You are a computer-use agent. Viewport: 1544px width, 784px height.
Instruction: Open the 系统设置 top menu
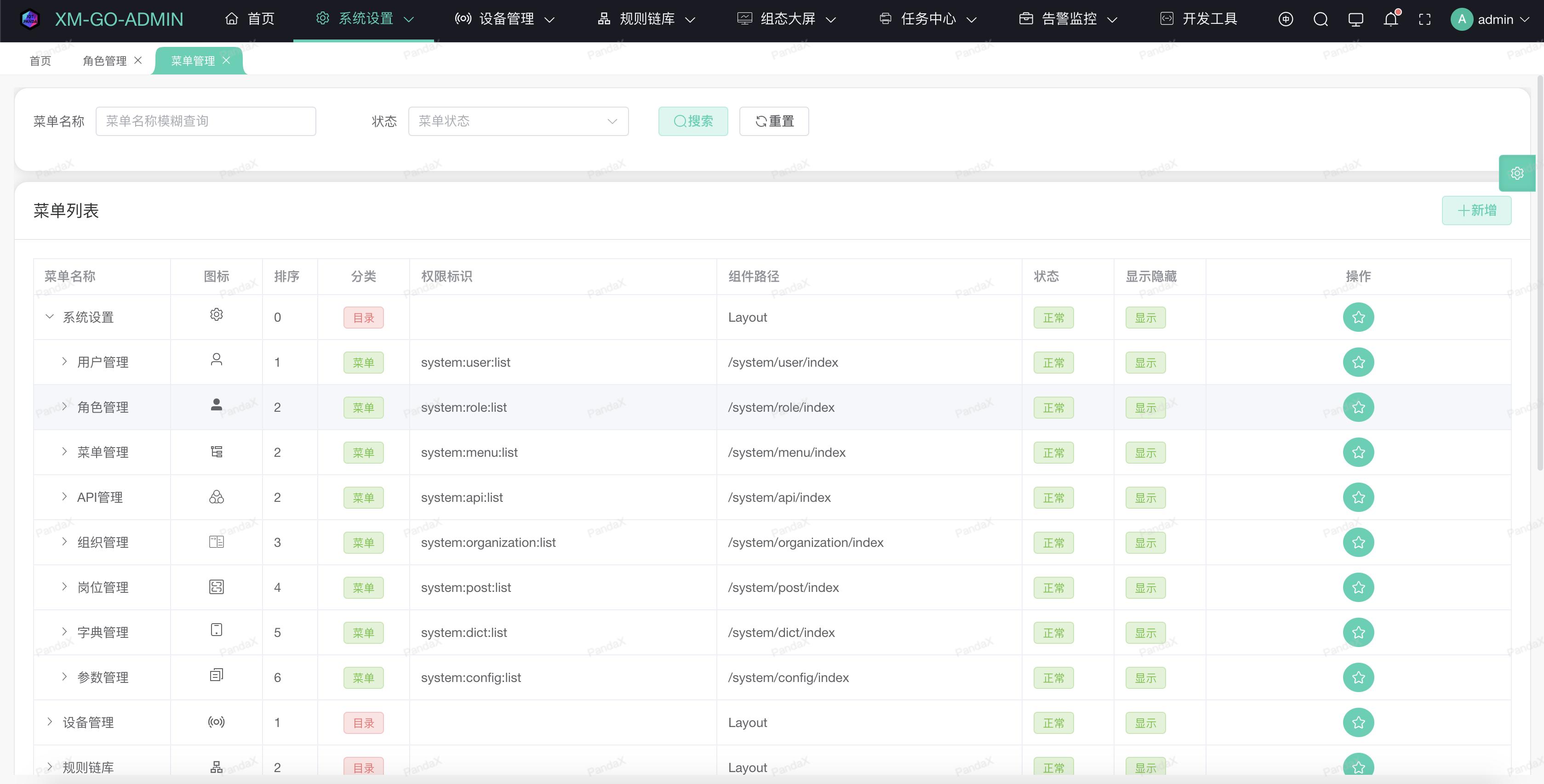[x=365, y=19]
